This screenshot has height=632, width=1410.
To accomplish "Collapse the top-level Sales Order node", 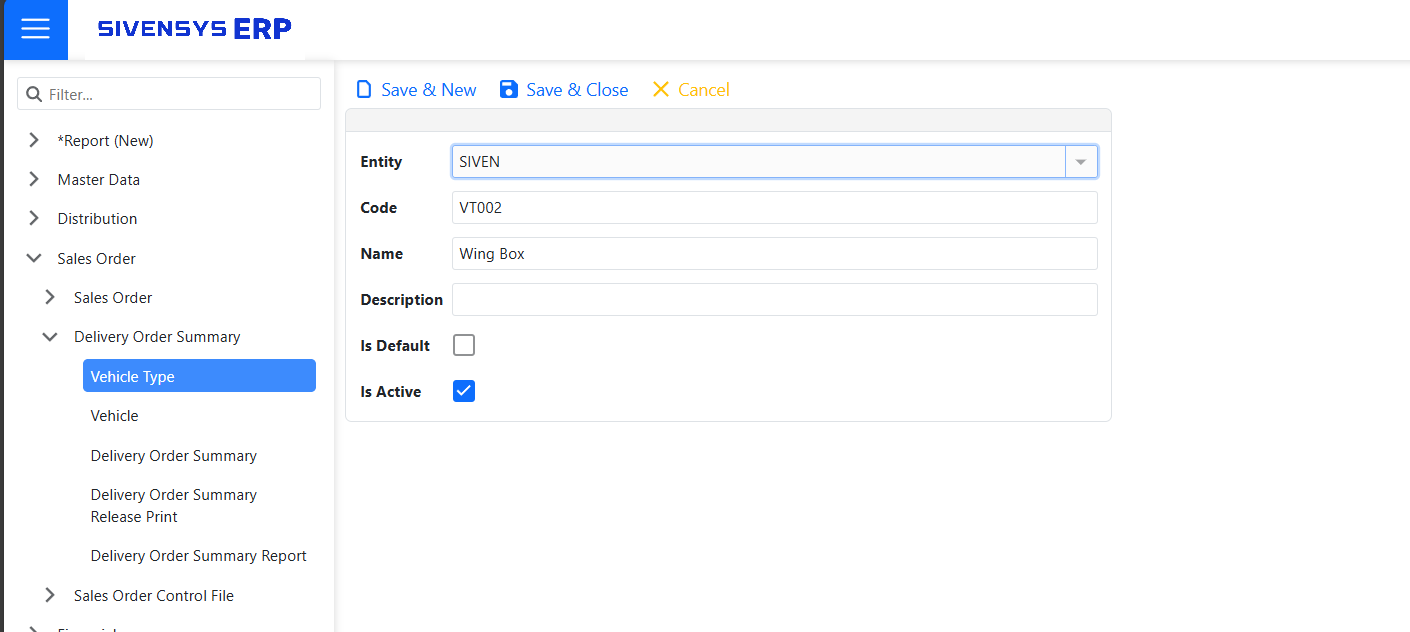I will (x=34, y=259).
